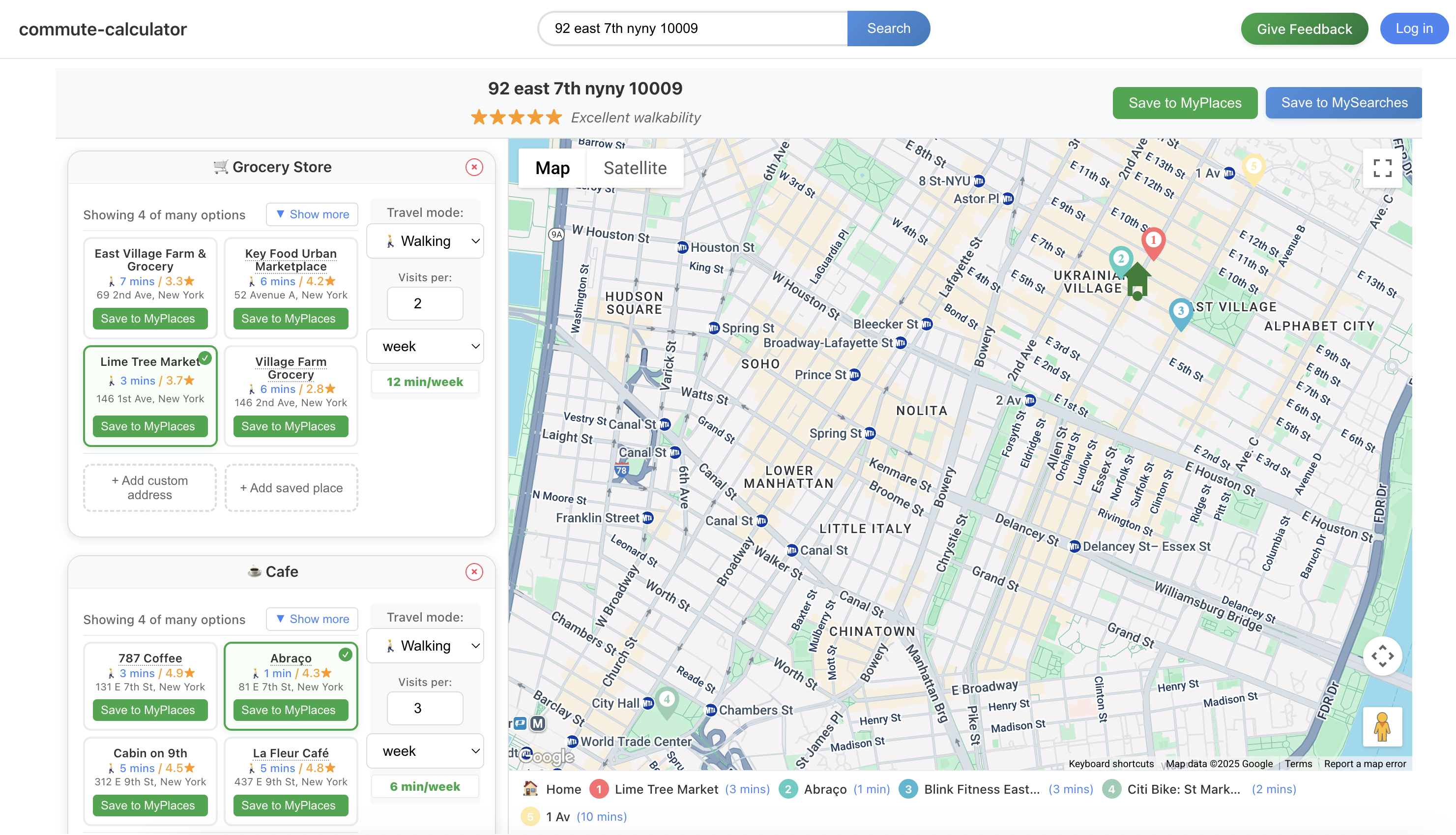Click legend badge 2 Abraço
The height and width of the screenshot is (835, 1456).
tap(788, 790)
